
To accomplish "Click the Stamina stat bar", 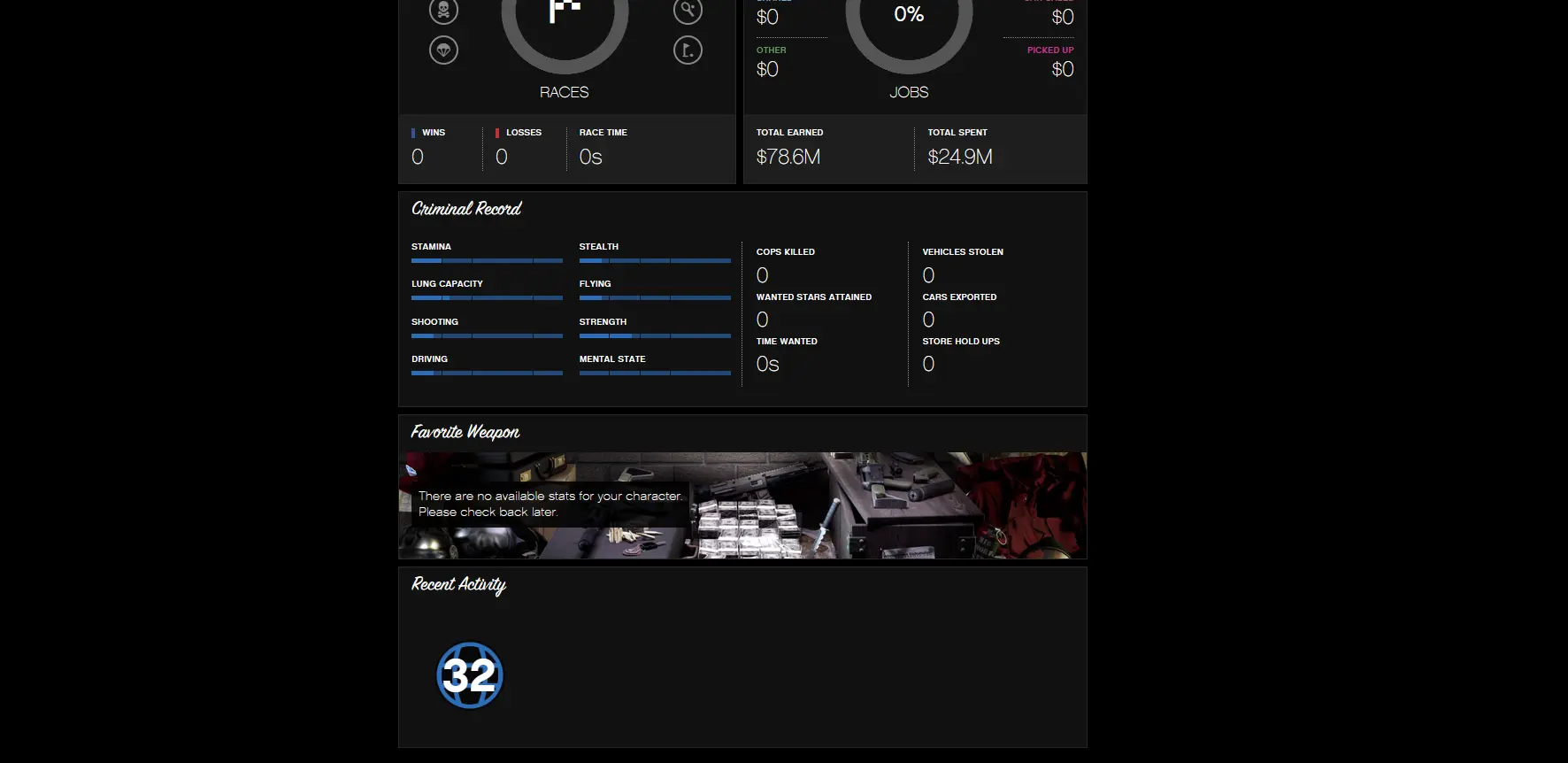I will 487,260.
